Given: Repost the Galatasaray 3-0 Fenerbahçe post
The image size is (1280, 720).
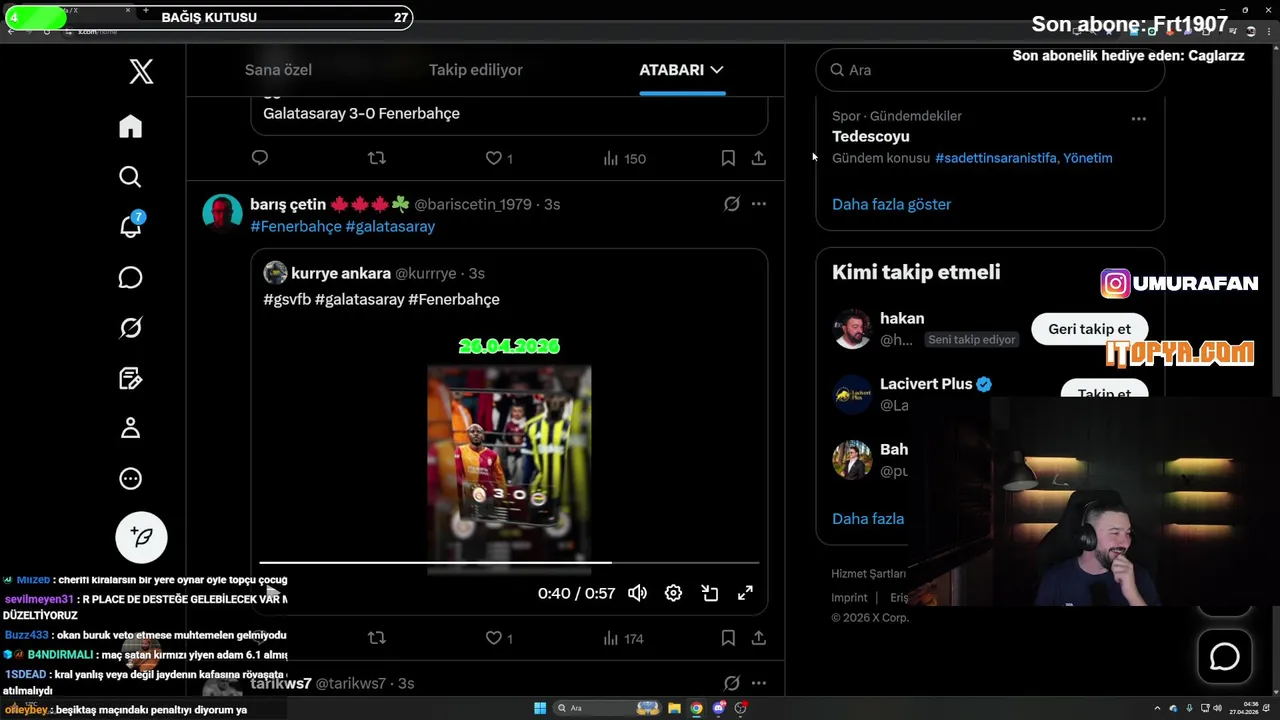Looking at the screenshot, I should [x=376, y=158].
